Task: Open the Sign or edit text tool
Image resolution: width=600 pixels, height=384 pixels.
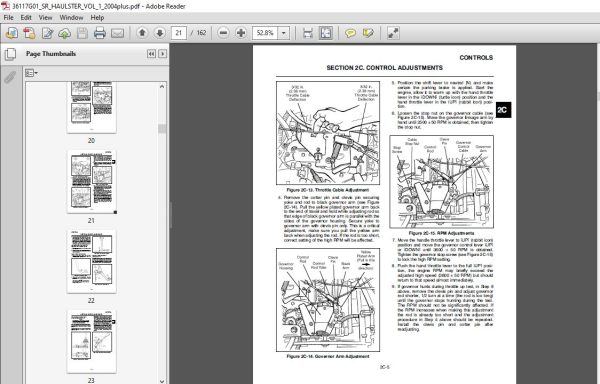Action: point(47,33)
